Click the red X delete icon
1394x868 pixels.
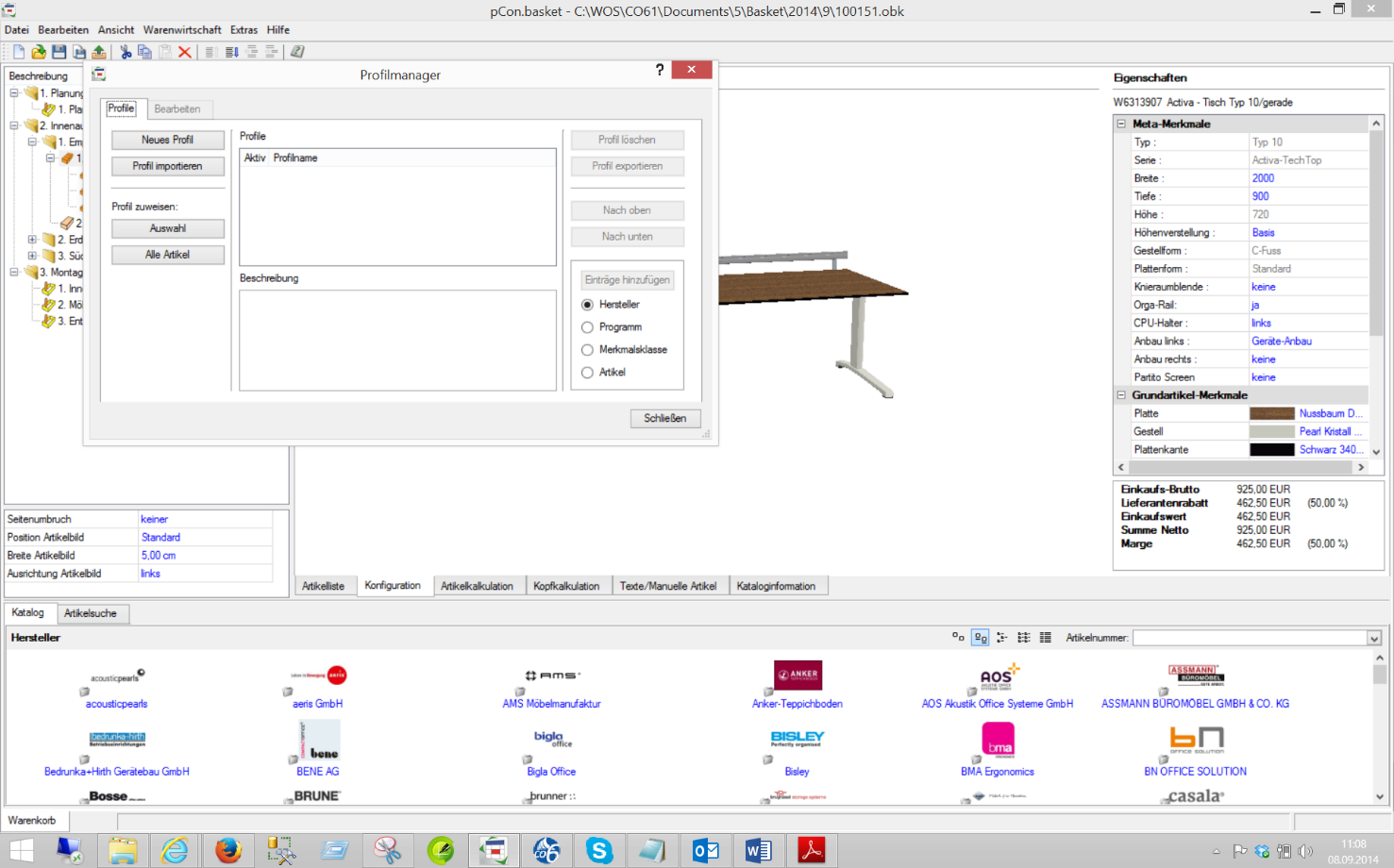pos(185,52)
